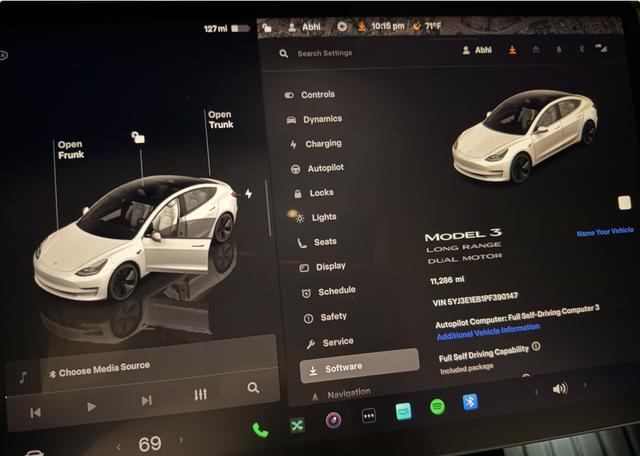Open the Safety settings

325,317
